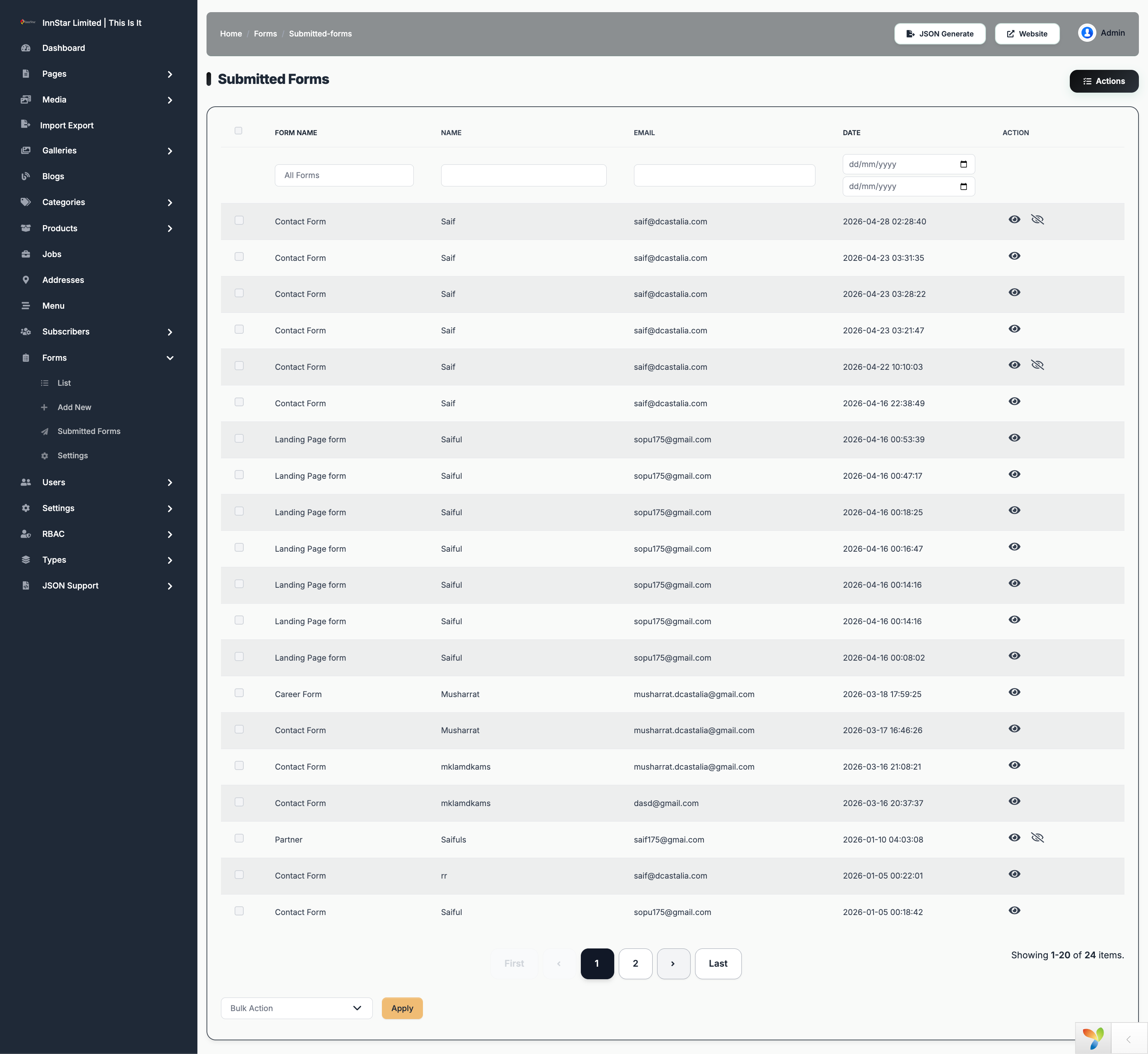Check the row dated 2026-04-28 02:28:40
Viewport: 1148px width, 1054px height.
tap(239, 220)
